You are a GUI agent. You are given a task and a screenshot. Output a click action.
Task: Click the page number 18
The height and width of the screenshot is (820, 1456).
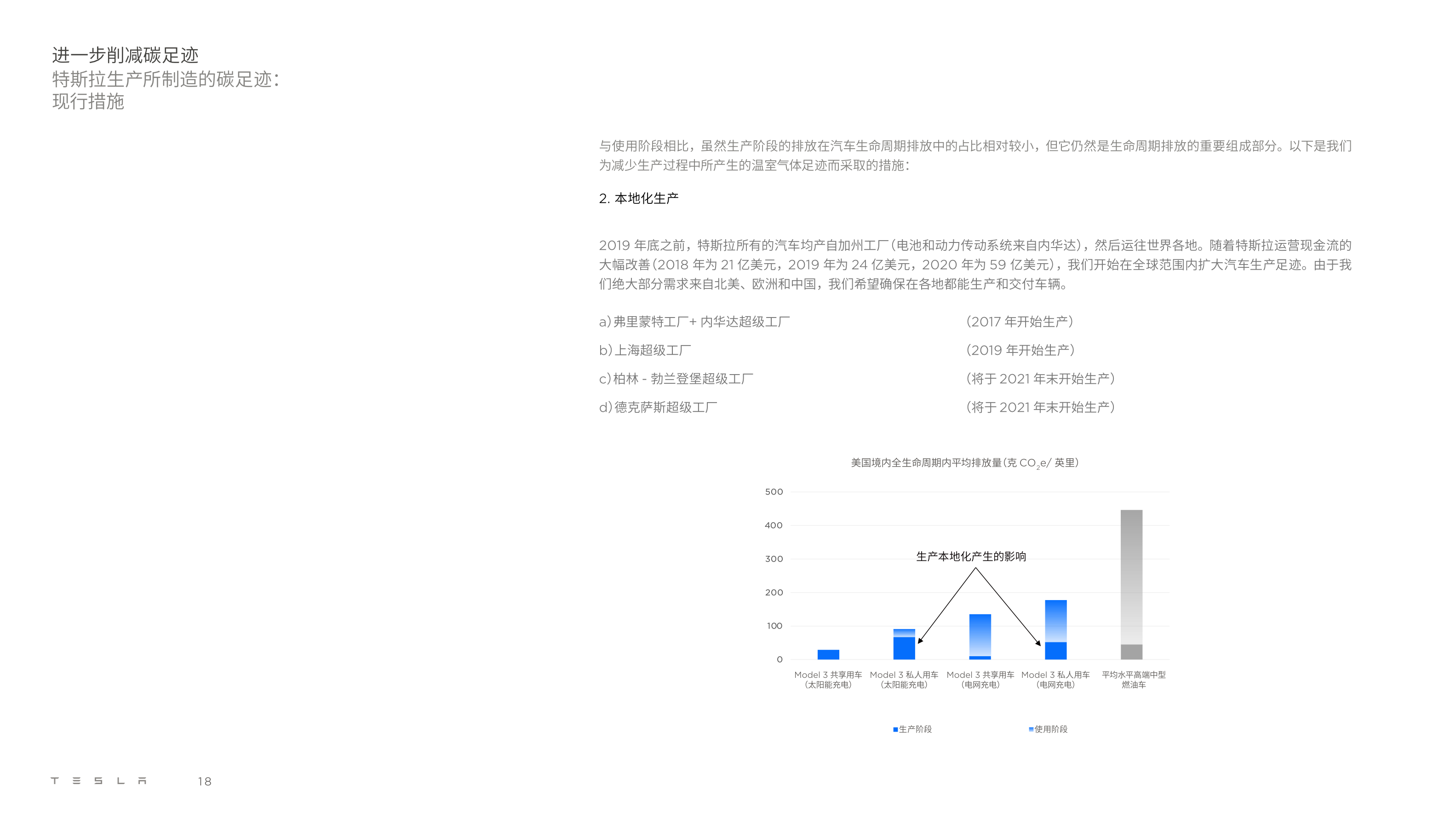[x=204, y=781]
